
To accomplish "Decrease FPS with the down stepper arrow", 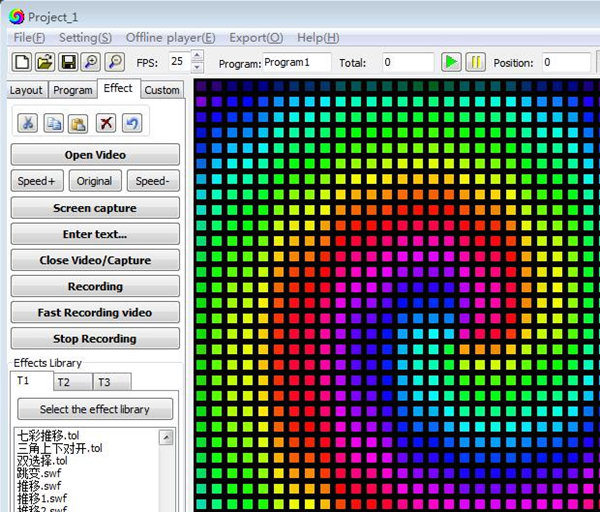I will coord(197,67).
